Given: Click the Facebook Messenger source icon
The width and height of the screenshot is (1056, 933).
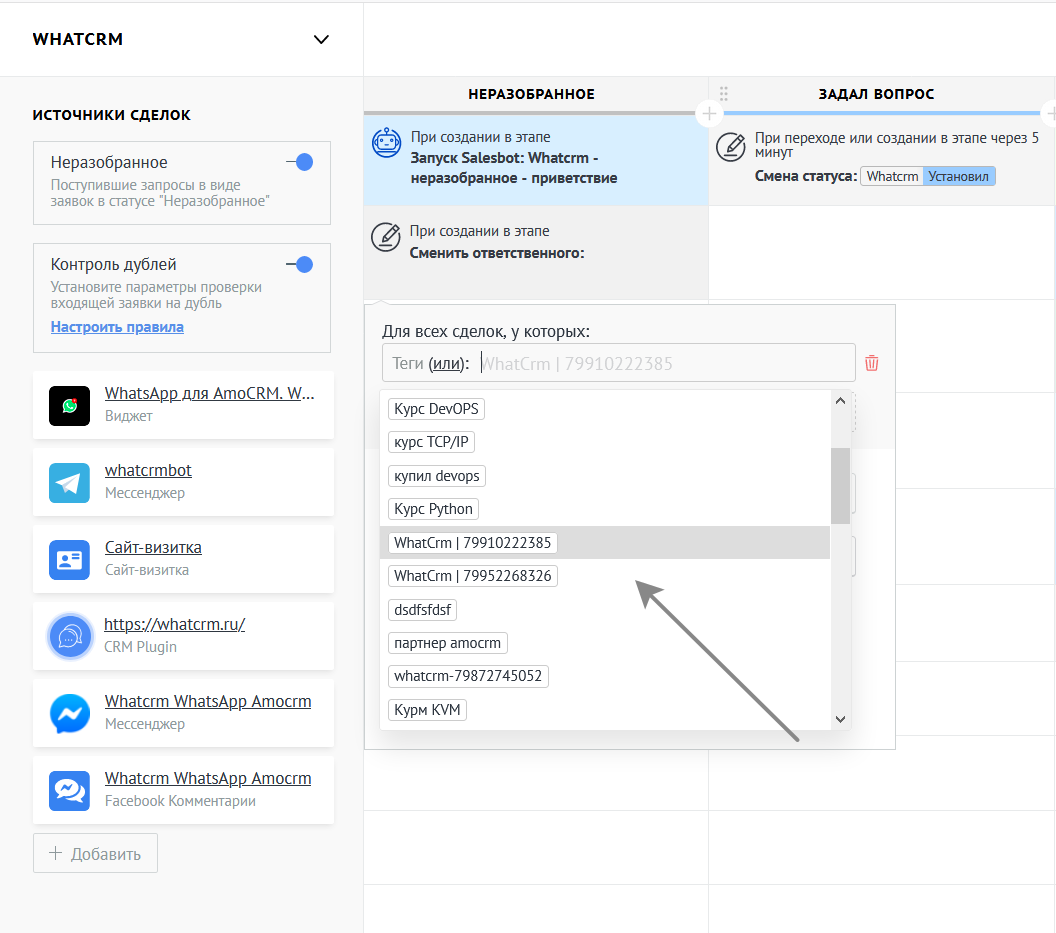Looking at the screenshot, I should click(x=69, y=713).
